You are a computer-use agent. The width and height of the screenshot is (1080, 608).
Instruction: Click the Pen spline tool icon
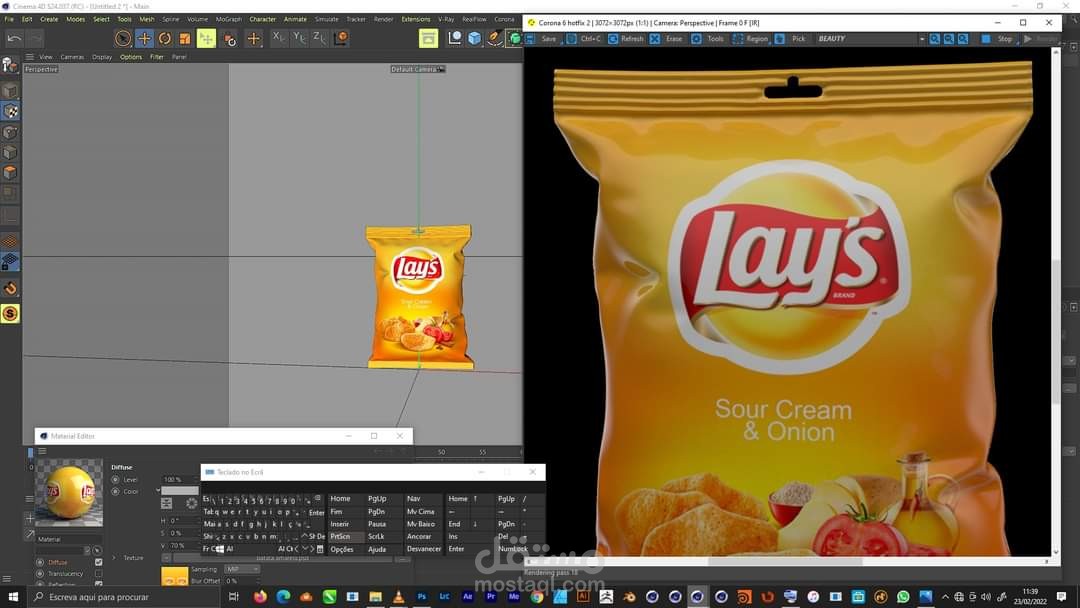(494, 39)
